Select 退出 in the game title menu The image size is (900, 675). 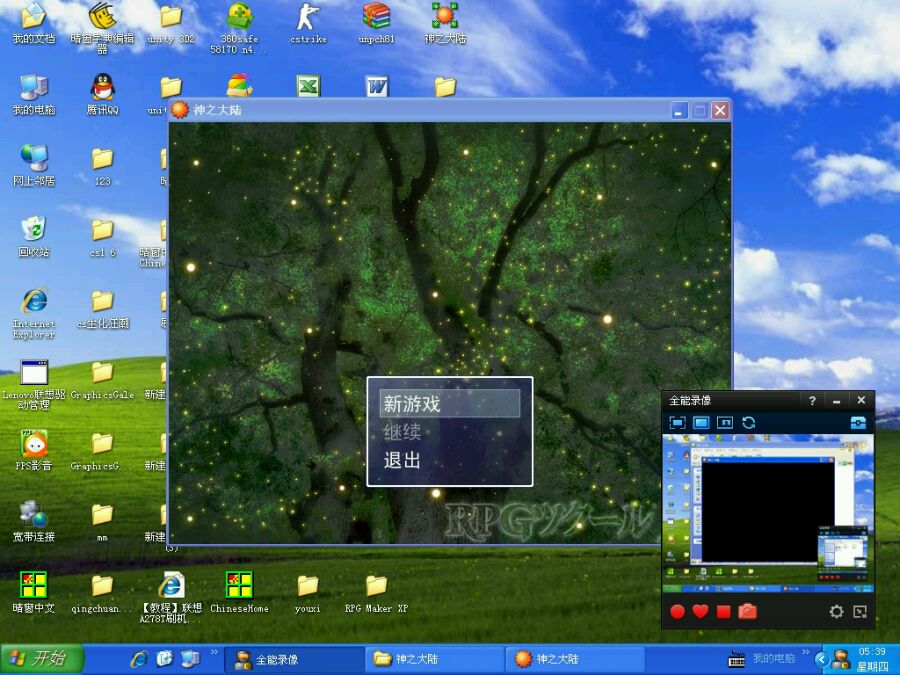(402, 460)
